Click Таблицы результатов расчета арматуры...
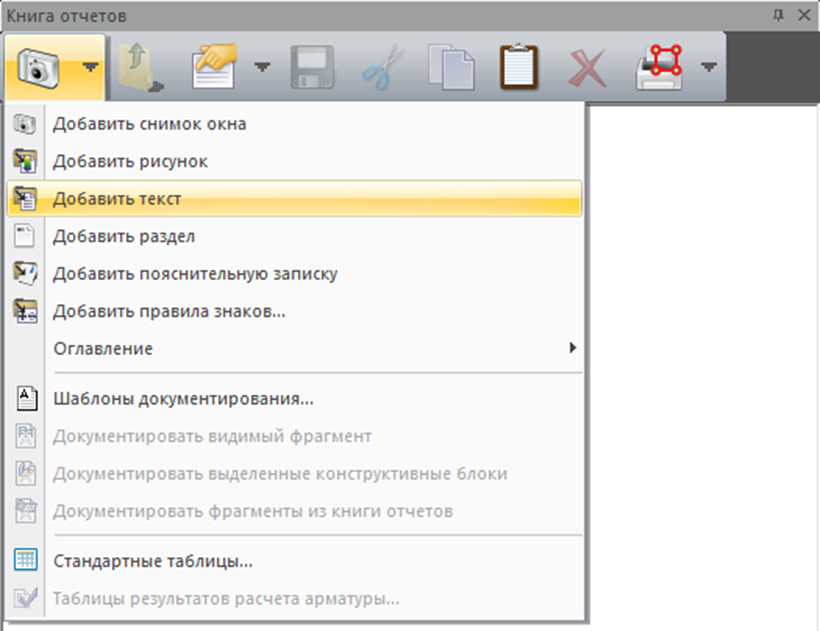The width and height of the screenshot is (820, 631). click(294, 598)
